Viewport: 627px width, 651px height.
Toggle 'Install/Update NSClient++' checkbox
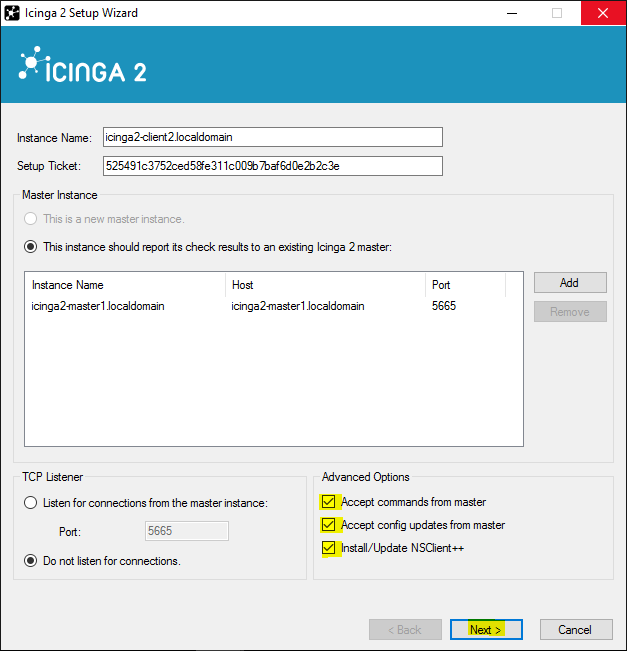[x=328, y=548]
